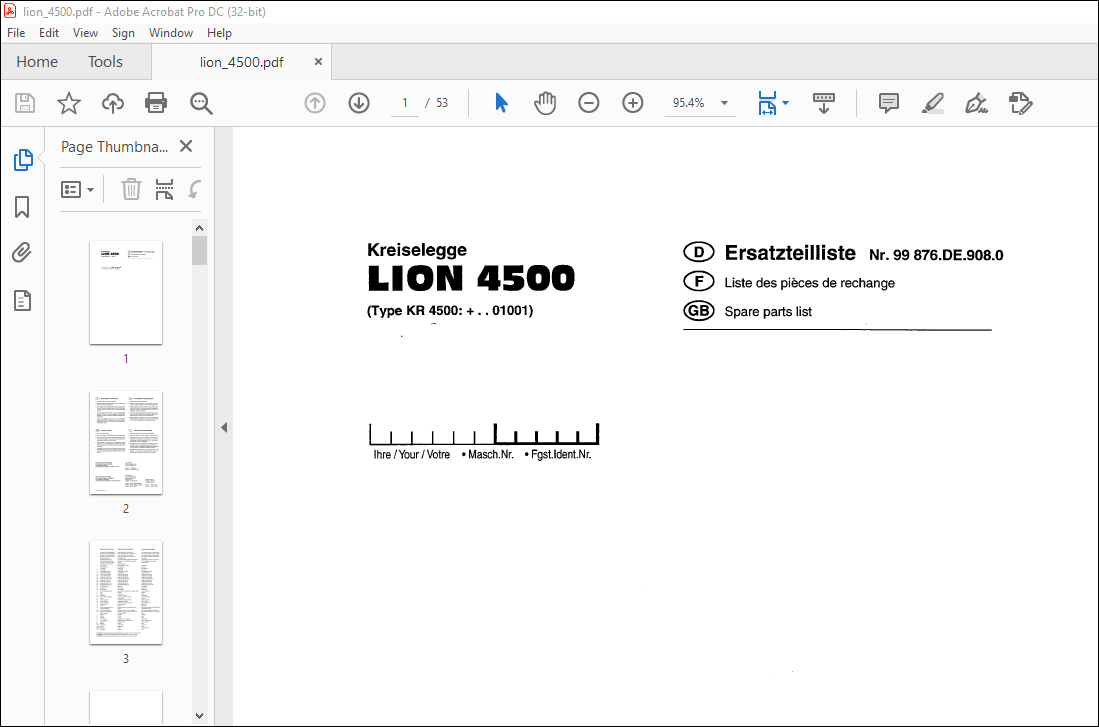Open the File menu

pyautogui.click(x=16, y=33)
